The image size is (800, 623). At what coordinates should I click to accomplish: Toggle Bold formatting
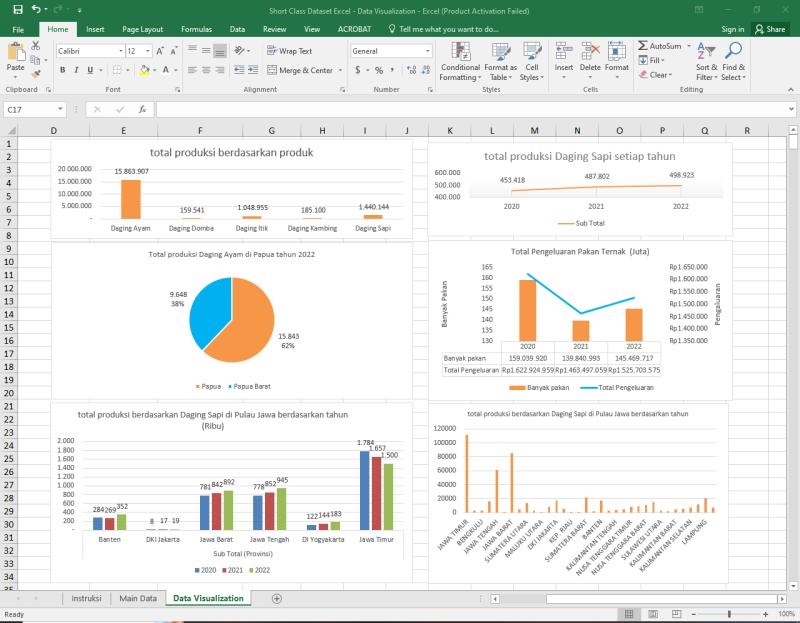tap(62, 70)
